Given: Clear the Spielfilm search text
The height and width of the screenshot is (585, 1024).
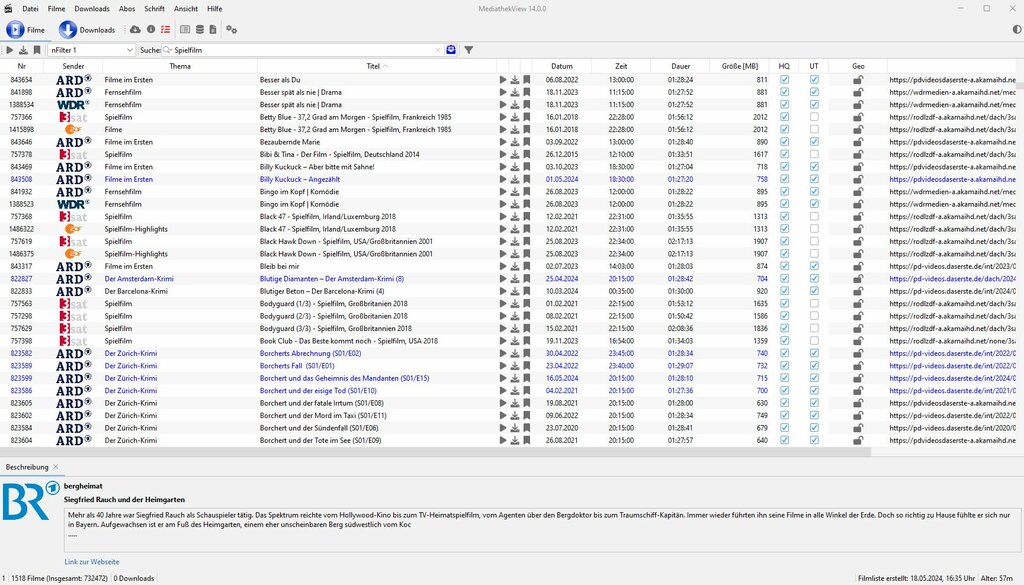Looking at the screenshot, I should (438, 50).
